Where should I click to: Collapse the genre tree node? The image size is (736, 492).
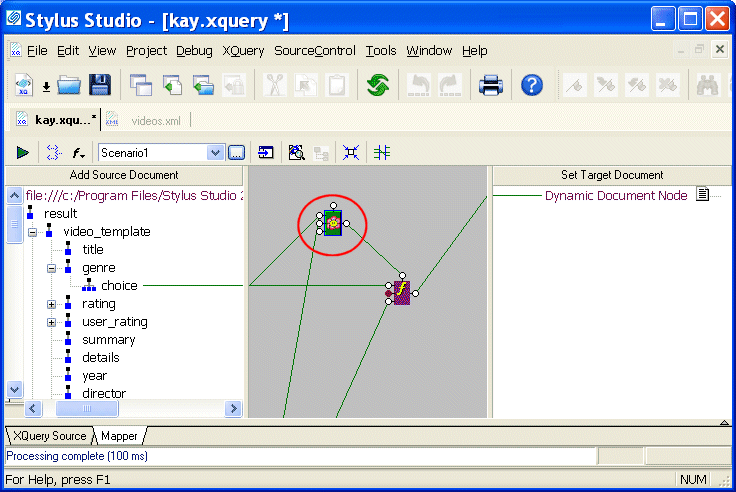[51, 268]
